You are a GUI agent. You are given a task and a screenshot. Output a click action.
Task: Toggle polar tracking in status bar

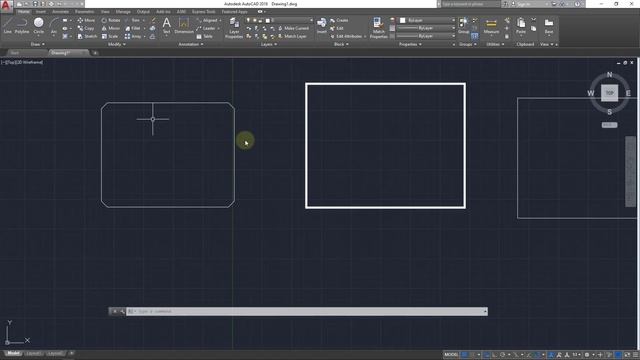(502, 355)
